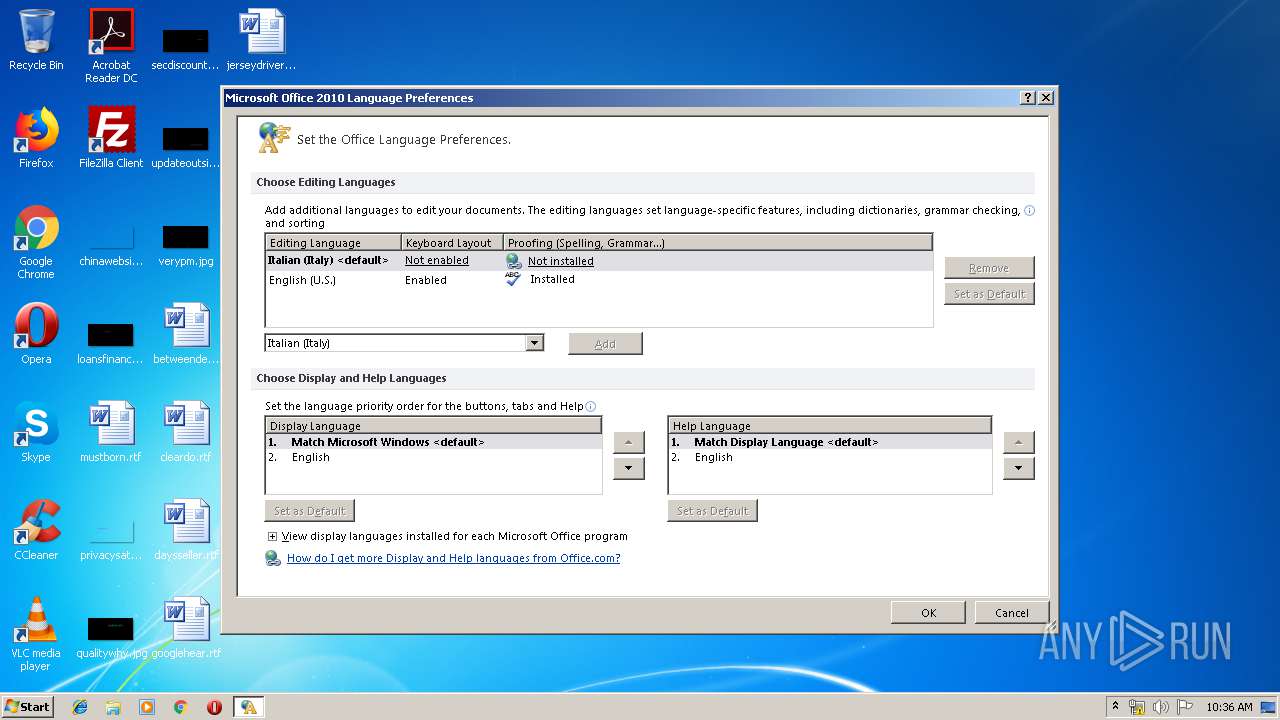Click the Action Center flag tray icon
This screenshot has width=1280, height=720.
click(x=1184, y=707)
